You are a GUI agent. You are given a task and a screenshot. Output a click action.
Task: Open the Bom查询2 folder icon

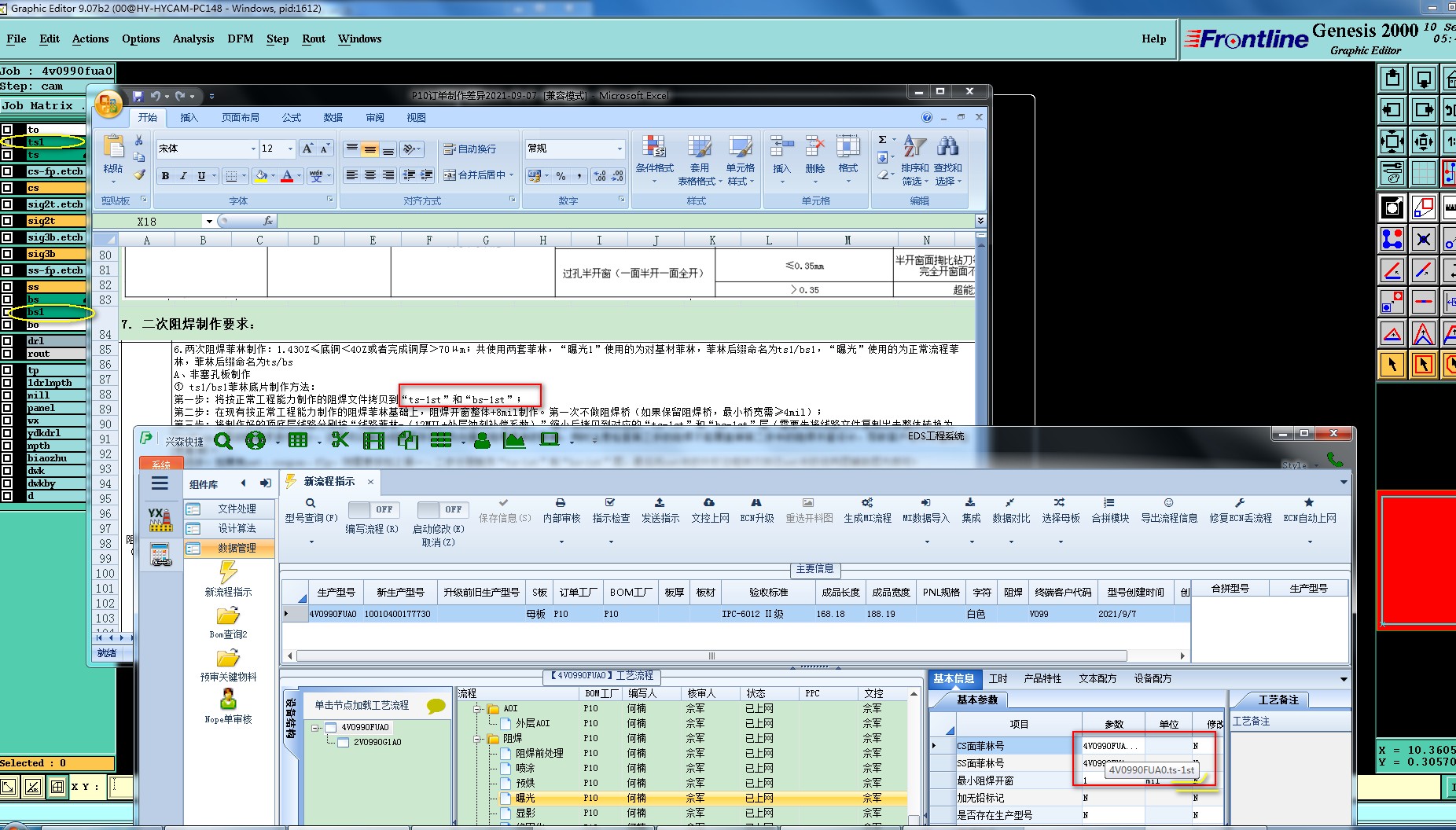[x=228, y=615]
